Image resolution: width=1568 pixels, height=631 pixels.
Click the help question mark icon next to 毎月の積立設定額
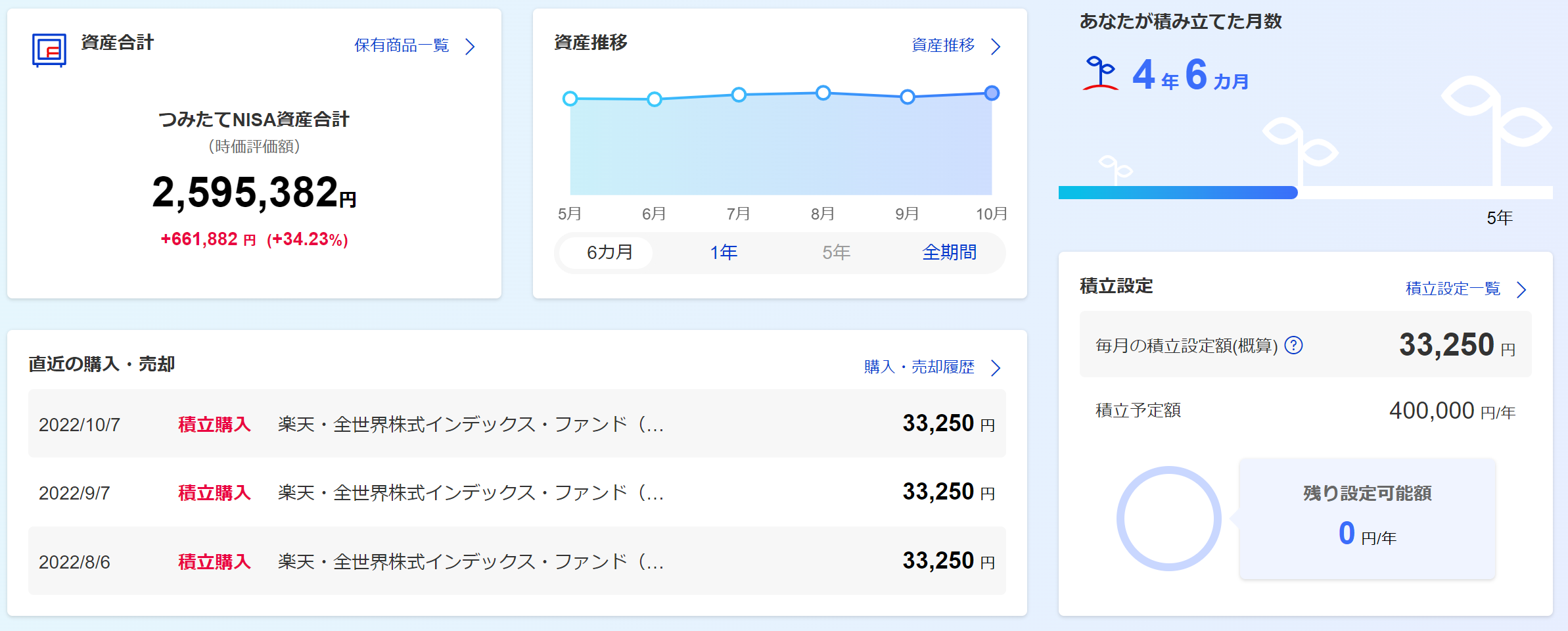(1293, 345)
